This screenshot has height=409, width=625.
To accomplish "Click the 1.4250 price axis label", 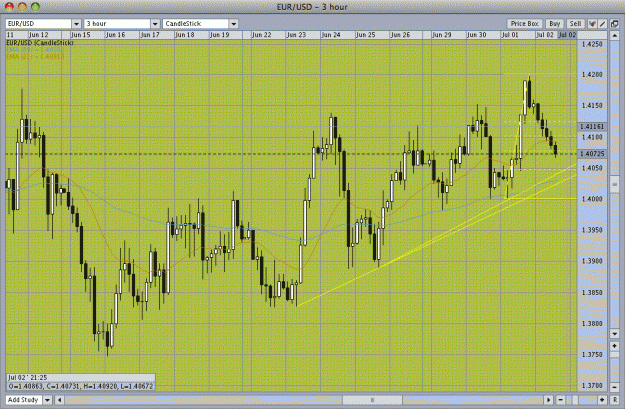I will pyautogui.click(x=592, y=44).
